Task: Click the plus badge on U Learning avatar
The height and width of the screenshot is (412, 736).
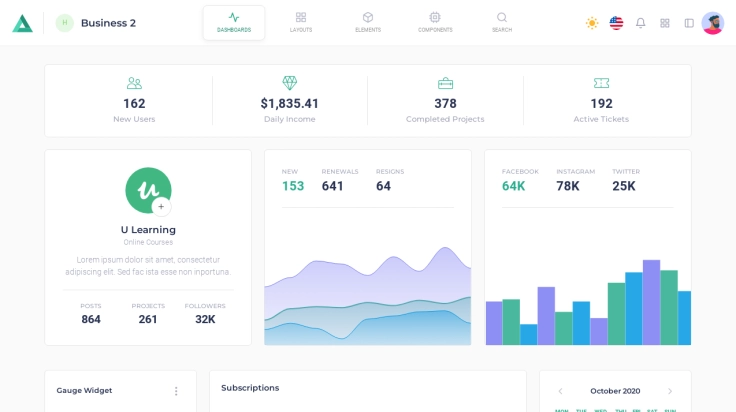Action: [x=161, y=207]
